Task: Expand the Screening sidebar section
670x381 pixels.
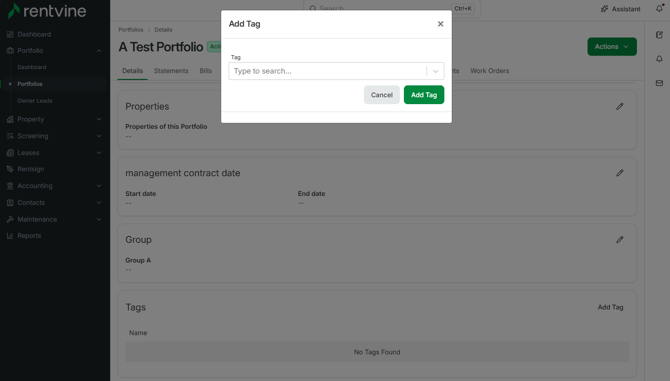Action: point(99,136)
